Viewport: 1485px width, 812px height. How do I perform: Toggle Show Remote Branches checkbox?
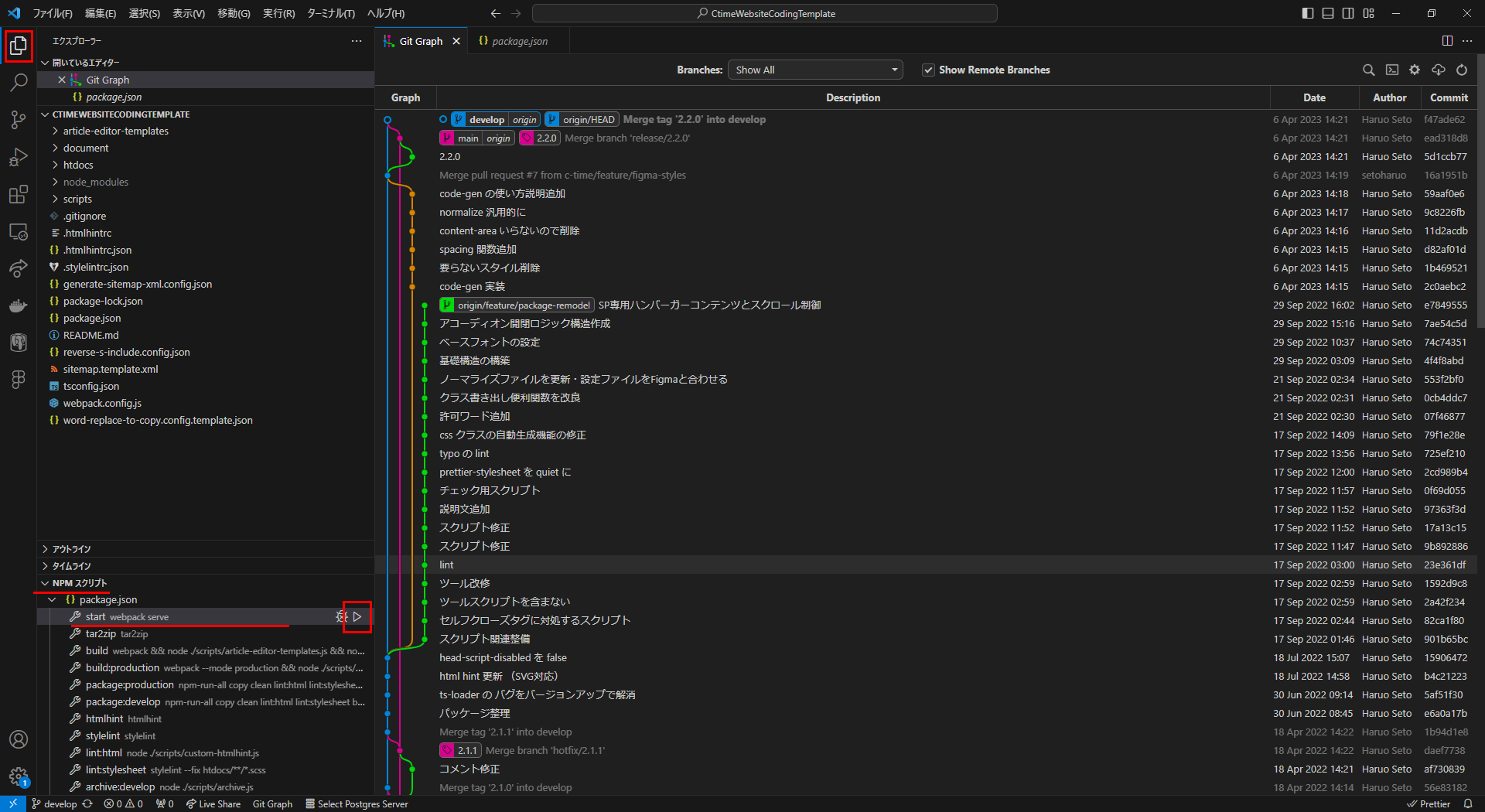click(928, 70)
